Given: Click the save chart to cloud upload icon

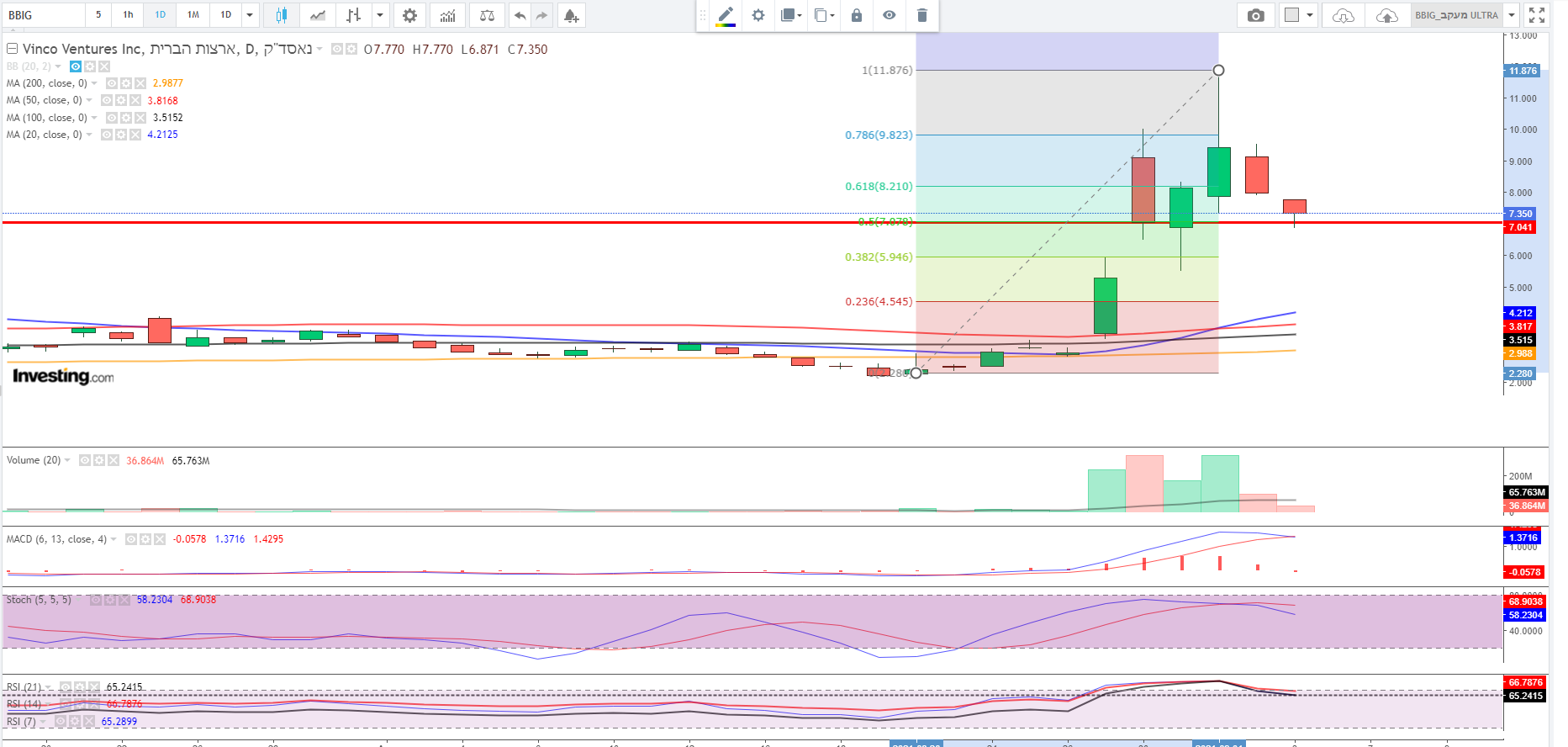Looking at the screenshot, I should pos(1386,15).
